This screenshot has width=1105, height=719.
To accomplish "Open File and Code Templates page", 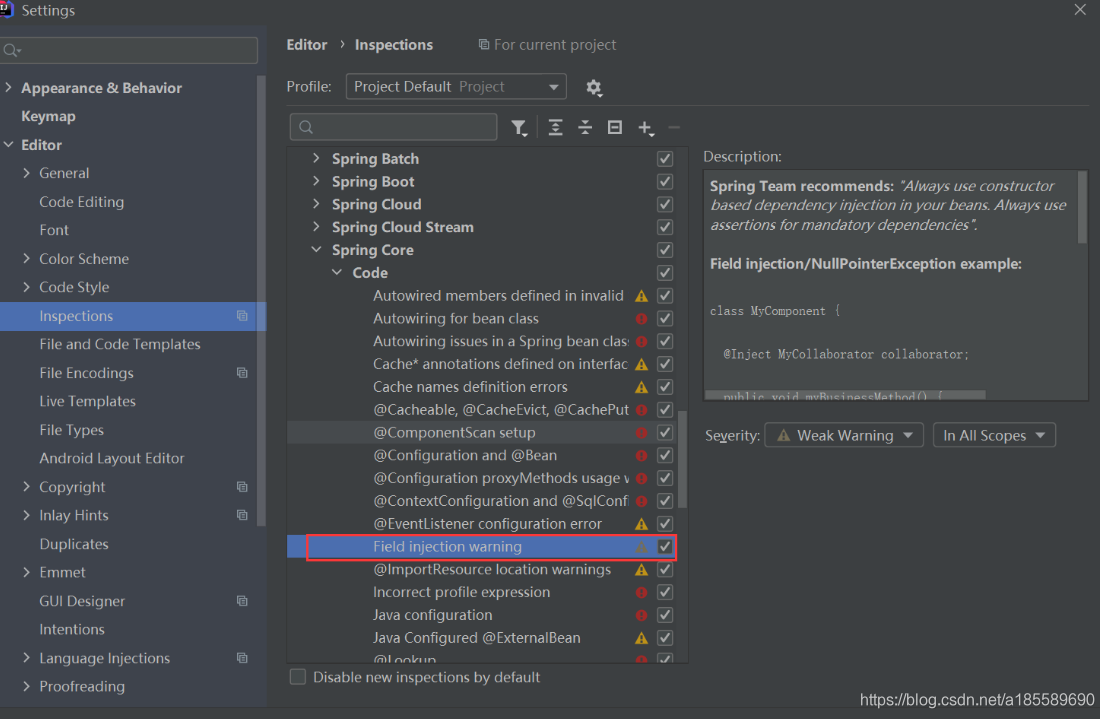I will [120, 344].
